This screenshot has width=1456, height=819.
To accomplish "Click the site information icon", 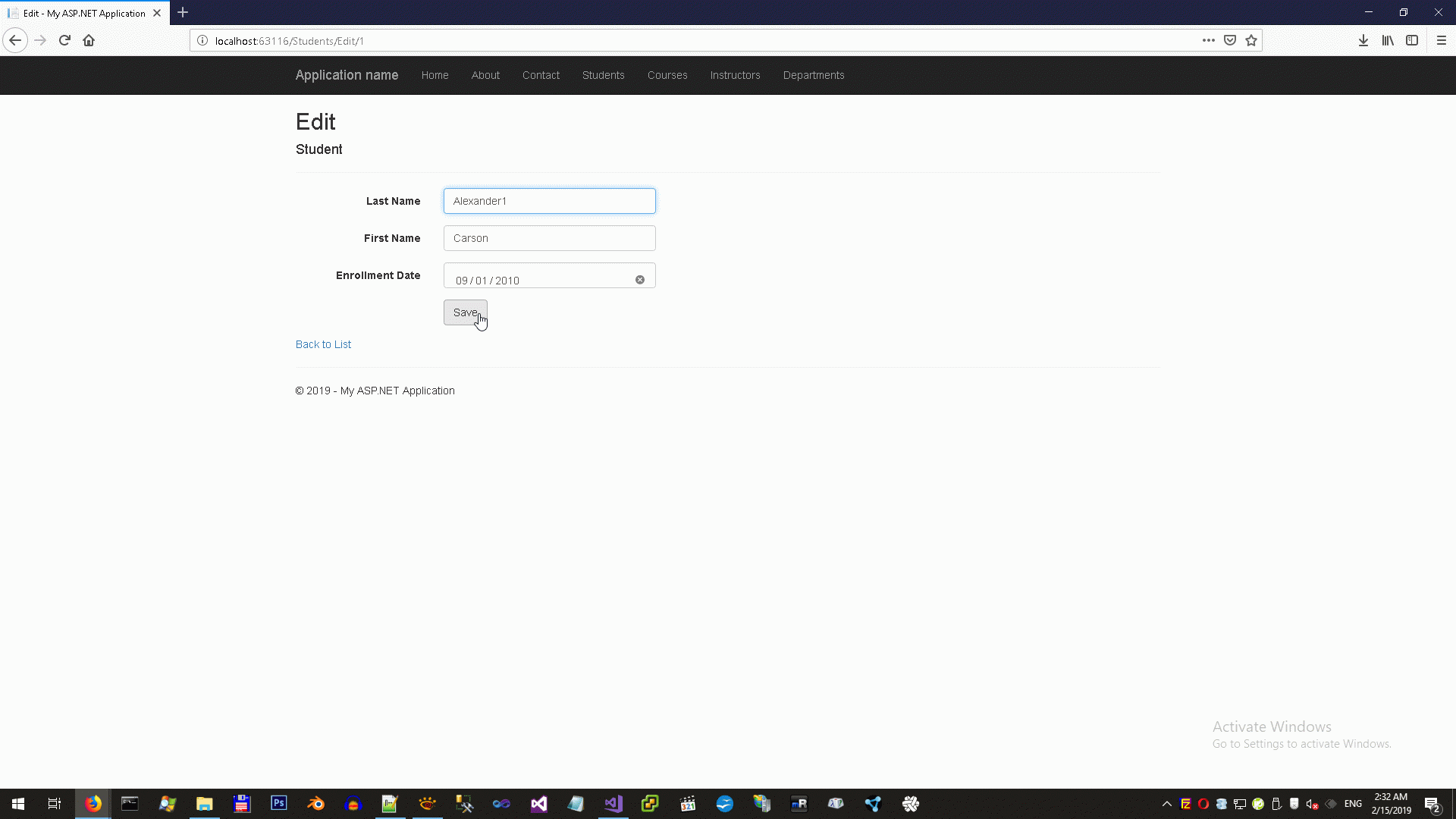I will pyautogui.click(x=202, y=40).
